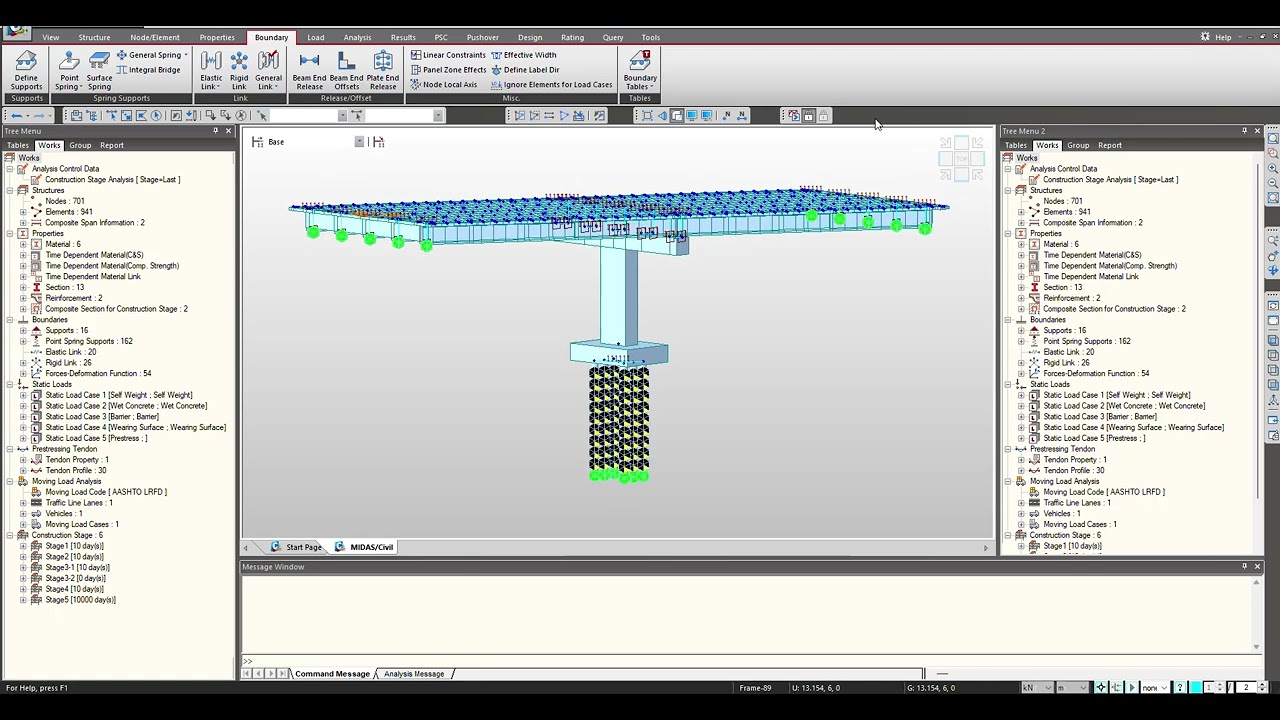Click the Integral Bridge icon
Viewport: 1280px width, 720px height.
pos(122,70)
